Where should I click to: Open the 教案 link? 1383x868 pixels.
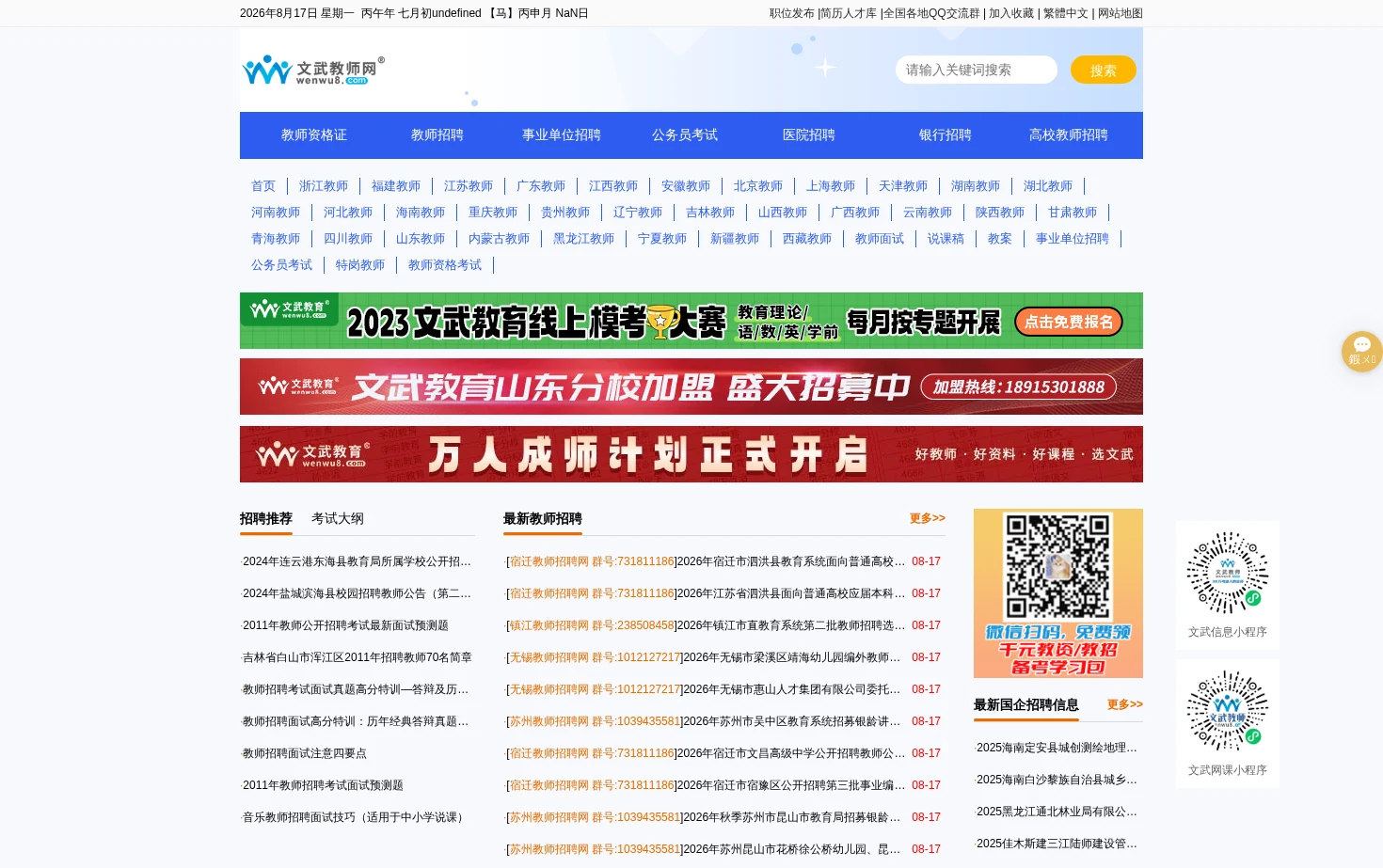(1000, 239)
